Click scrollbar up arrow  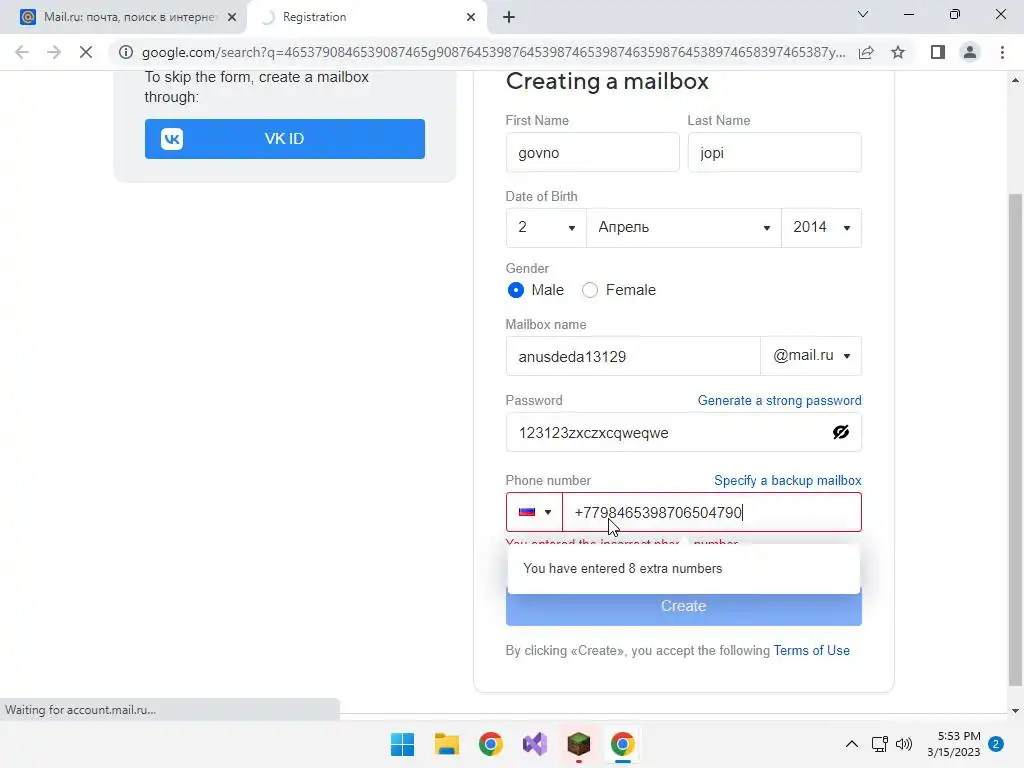tap(1015, 80)
